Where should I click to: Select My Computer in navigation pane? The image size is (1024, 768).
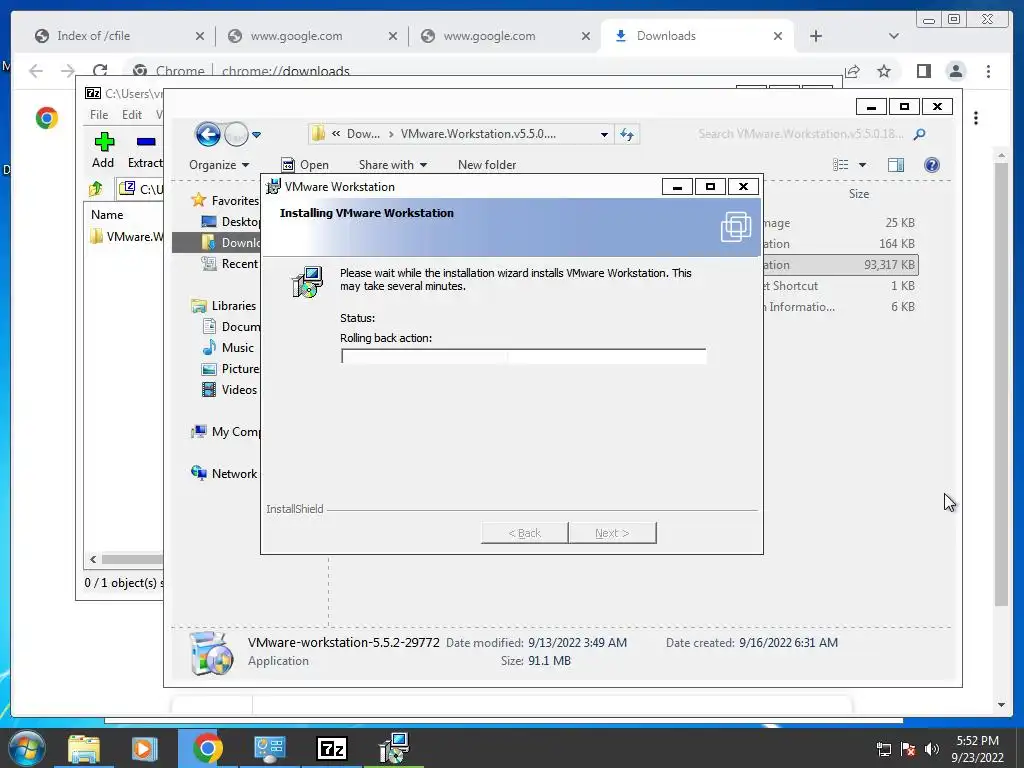[226, 432]
